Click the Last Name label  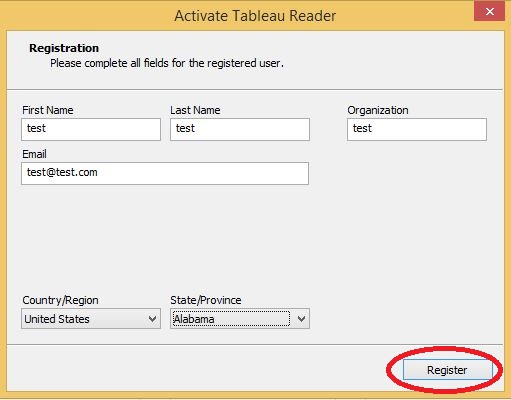point(195,110)
